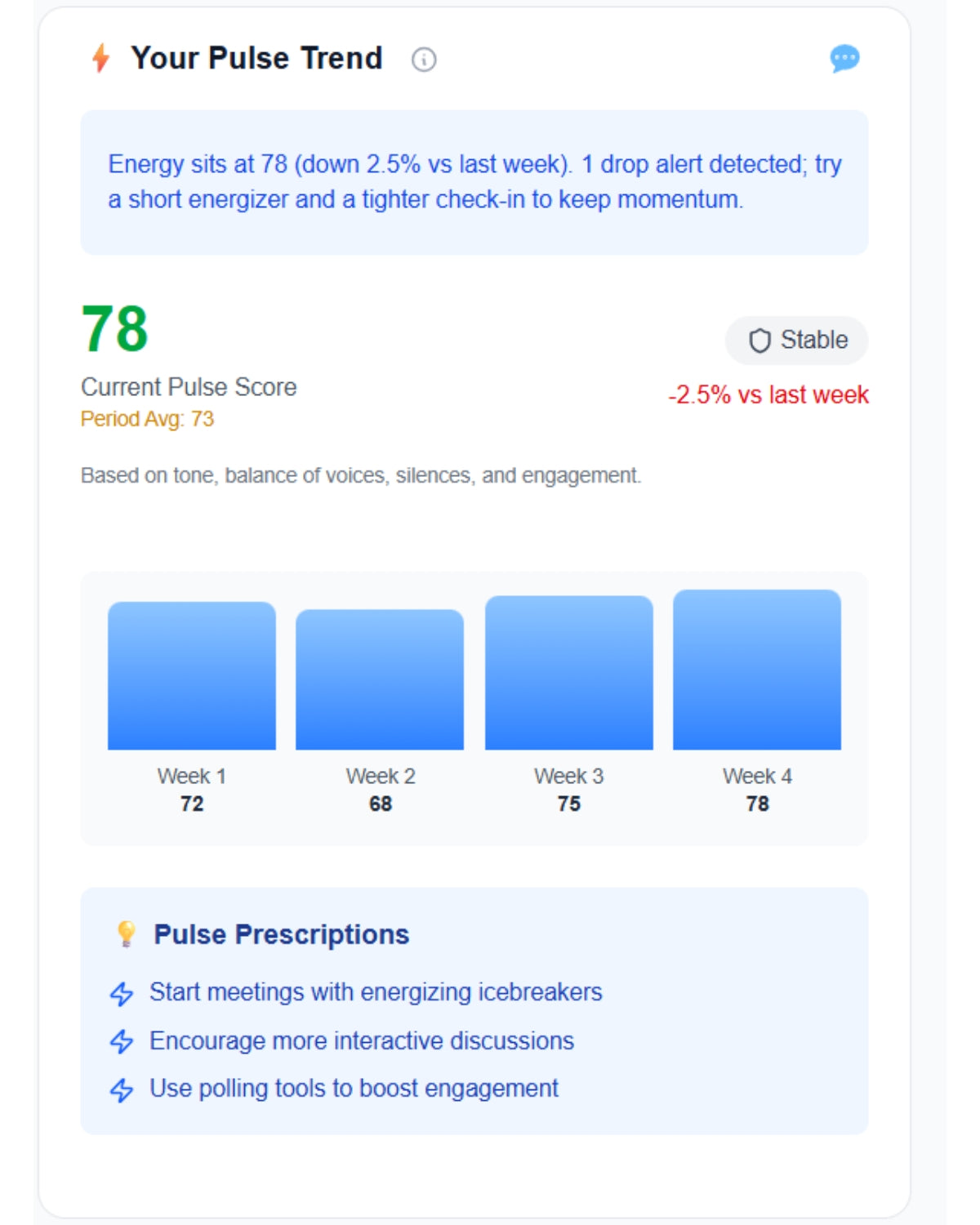
Task: Select the Week 2 bar
Action: [380, 679]
